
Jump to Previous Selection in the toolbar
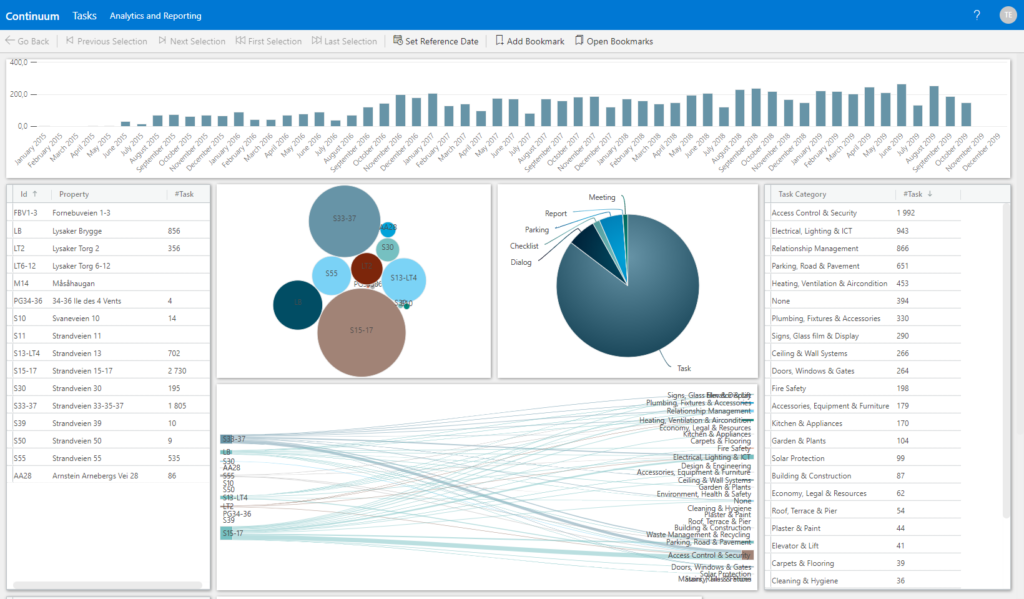coord(106,41)
